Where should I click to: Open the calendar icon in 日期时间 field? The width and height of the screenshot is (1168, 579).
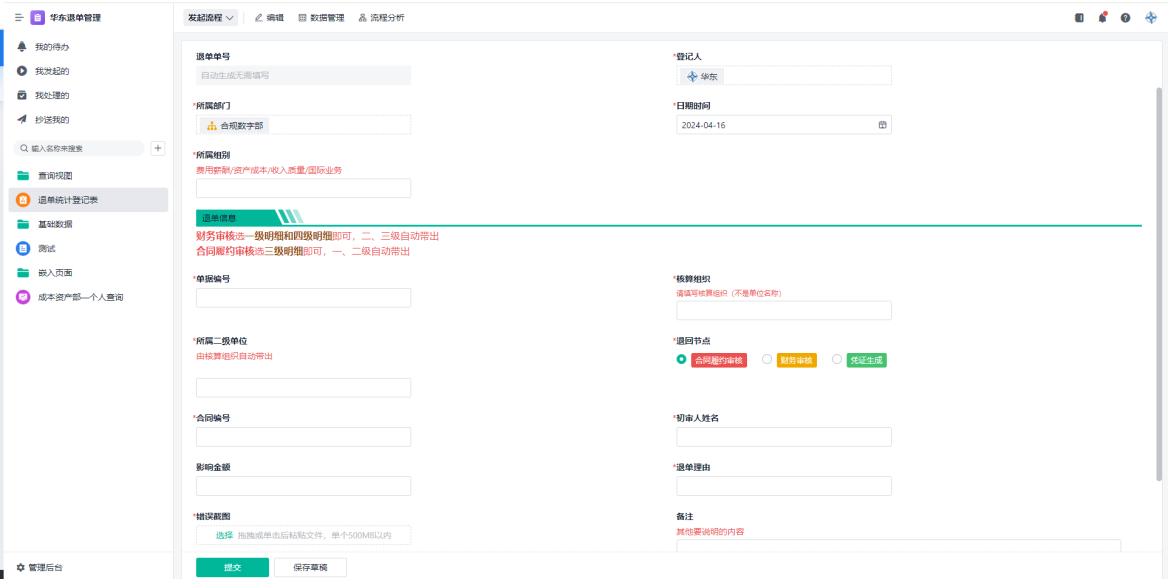pyautogui.click(x=882, y=125)
